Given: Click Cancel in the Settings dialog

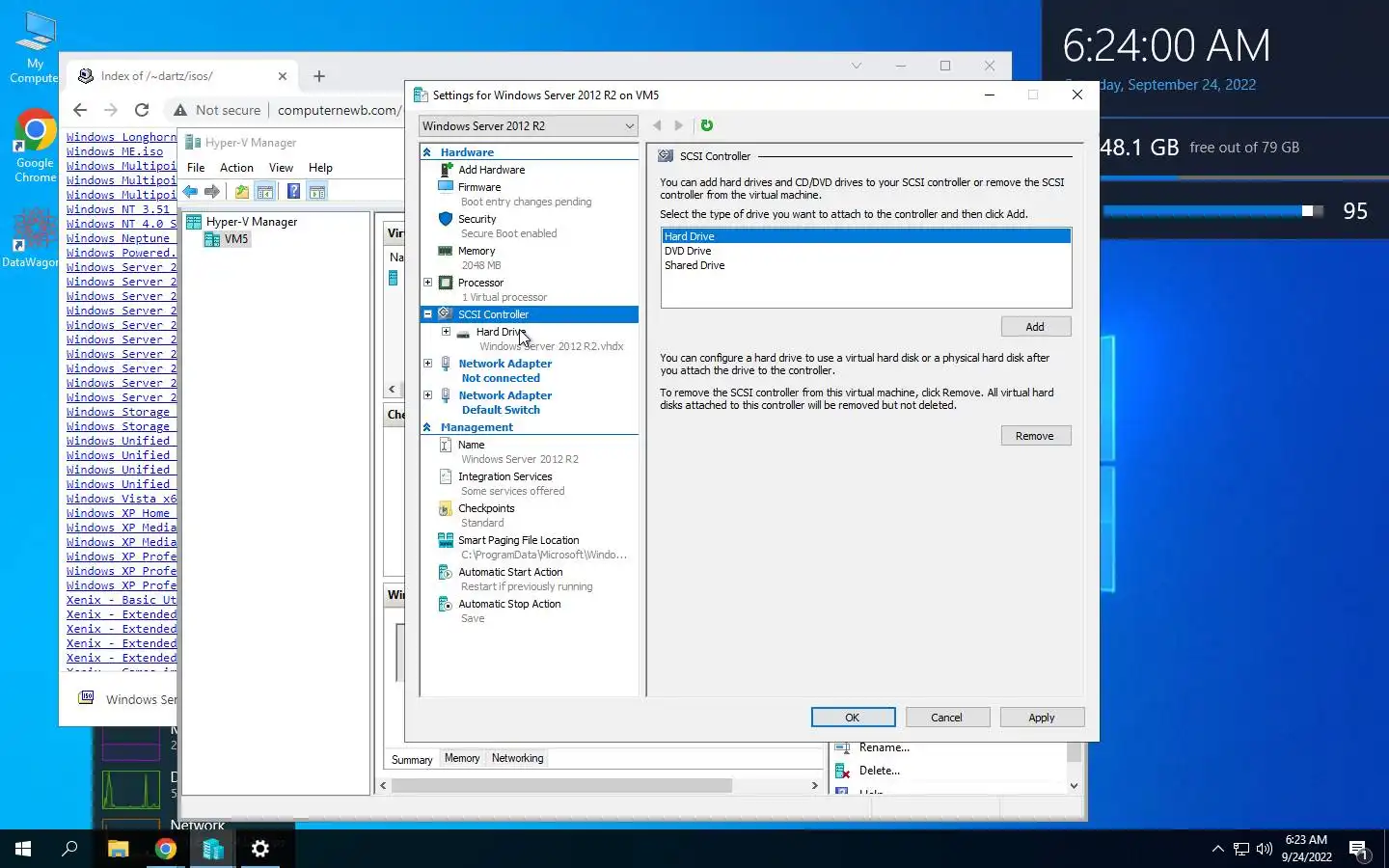Looking at the screenshot, I should (946, 718).
